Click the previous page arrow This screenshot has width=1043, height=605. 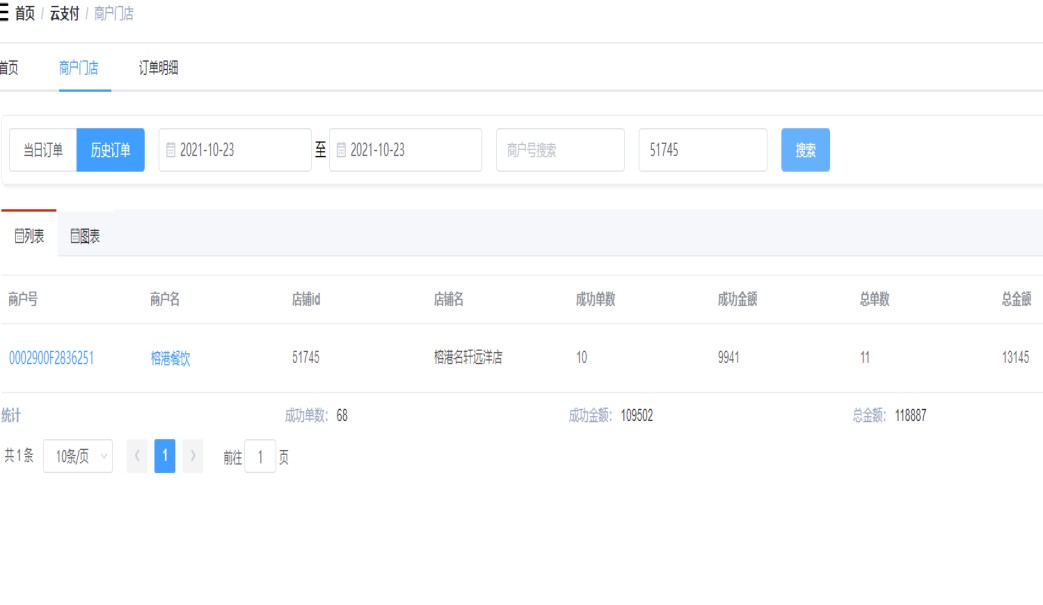click(137, 456)
